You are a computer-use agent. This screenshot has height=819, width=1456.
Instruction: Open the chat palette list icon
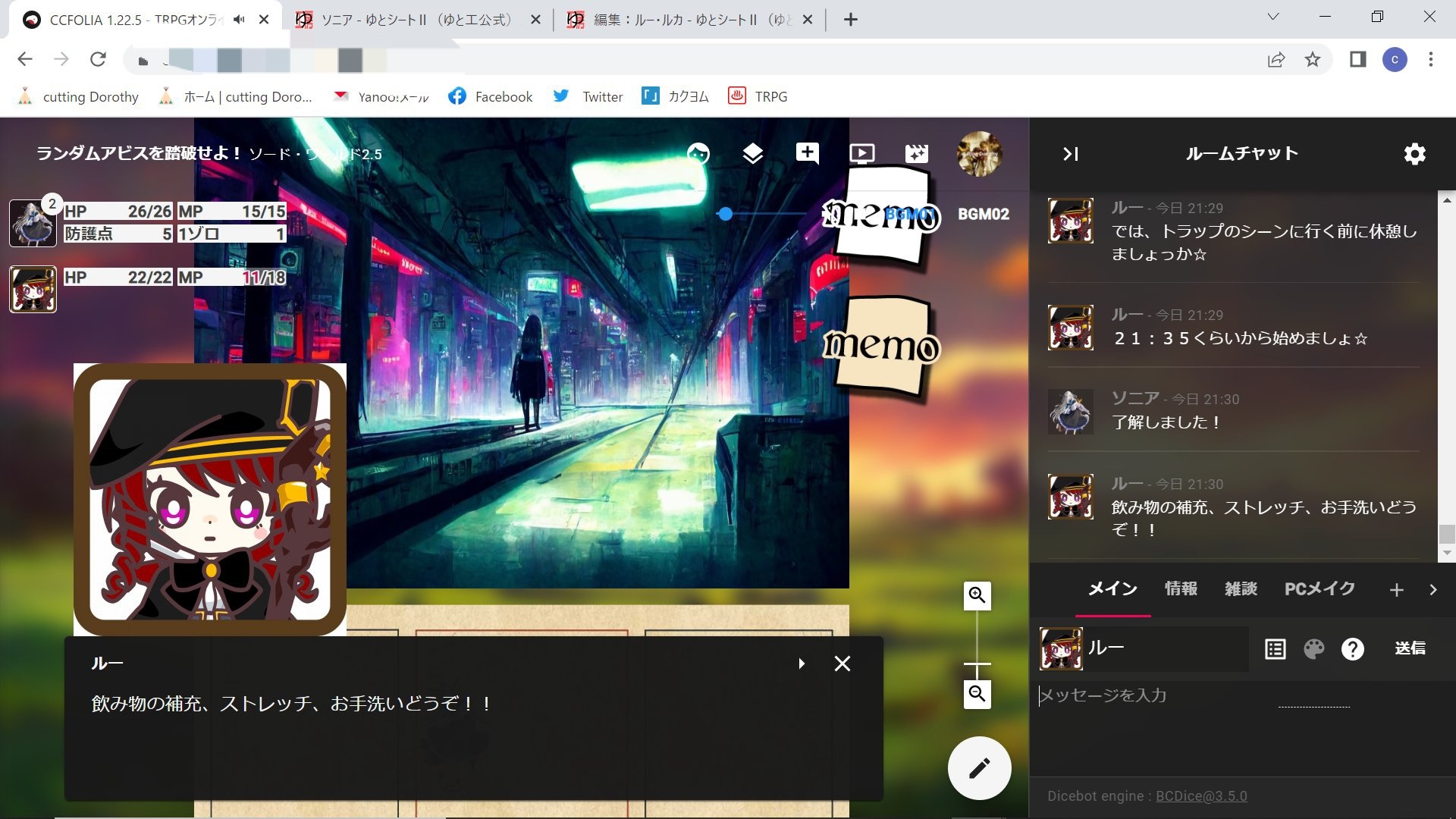point(1276,649)
